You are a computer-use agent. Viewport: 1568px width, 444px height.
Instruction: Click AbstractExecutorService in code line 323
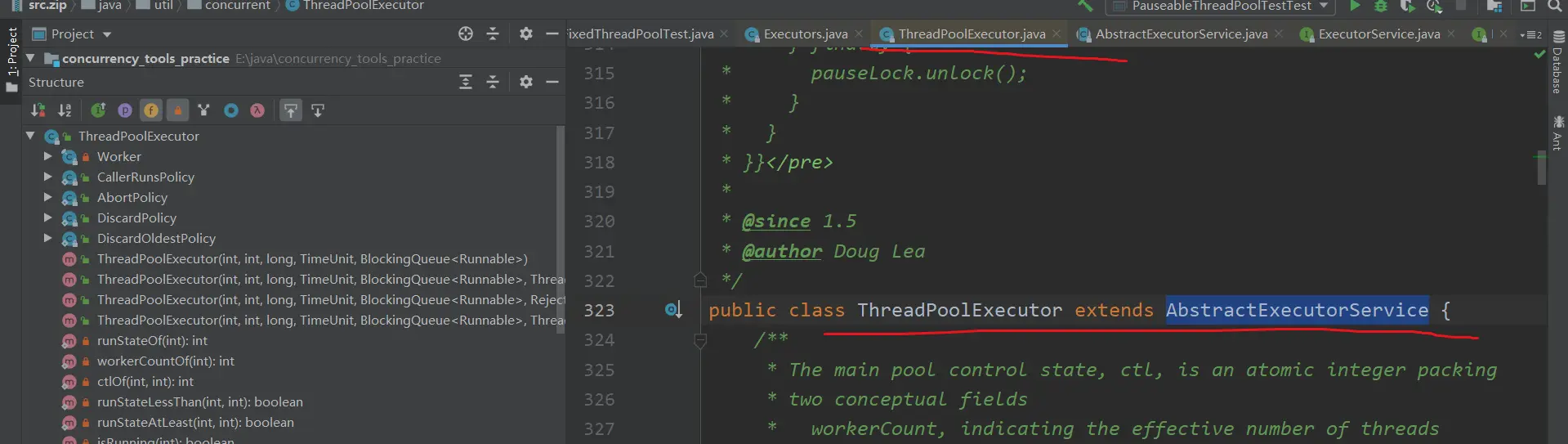pyautogui.click(x=1297, y=310)
